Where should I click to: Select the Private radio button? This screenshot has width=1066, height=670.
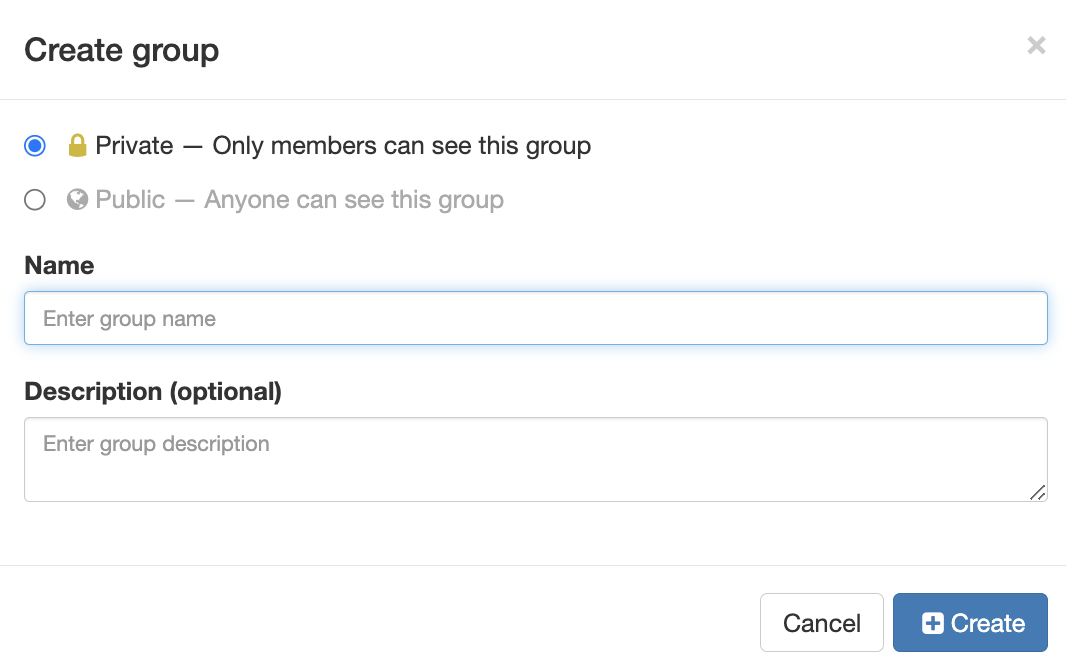(34, 145)
